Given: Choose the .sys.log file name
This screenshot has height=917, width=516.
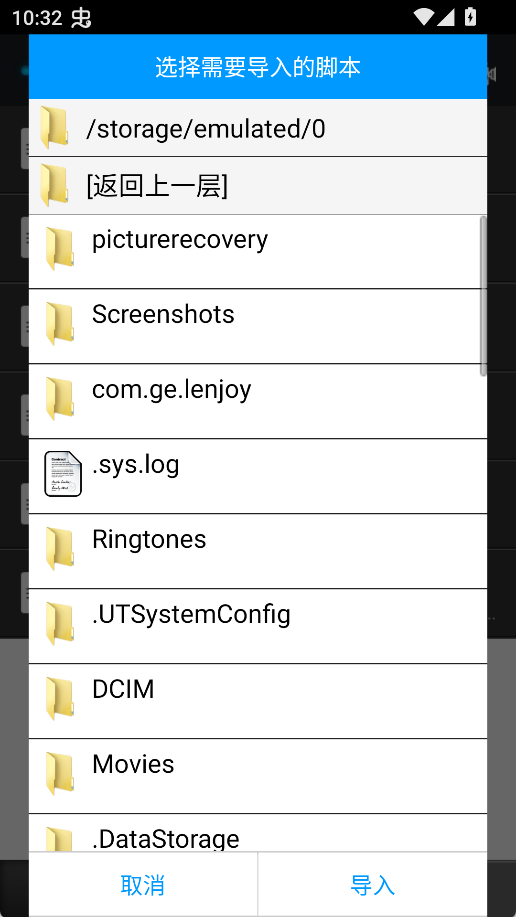Looking at the screenshot, I should [136, 465].
